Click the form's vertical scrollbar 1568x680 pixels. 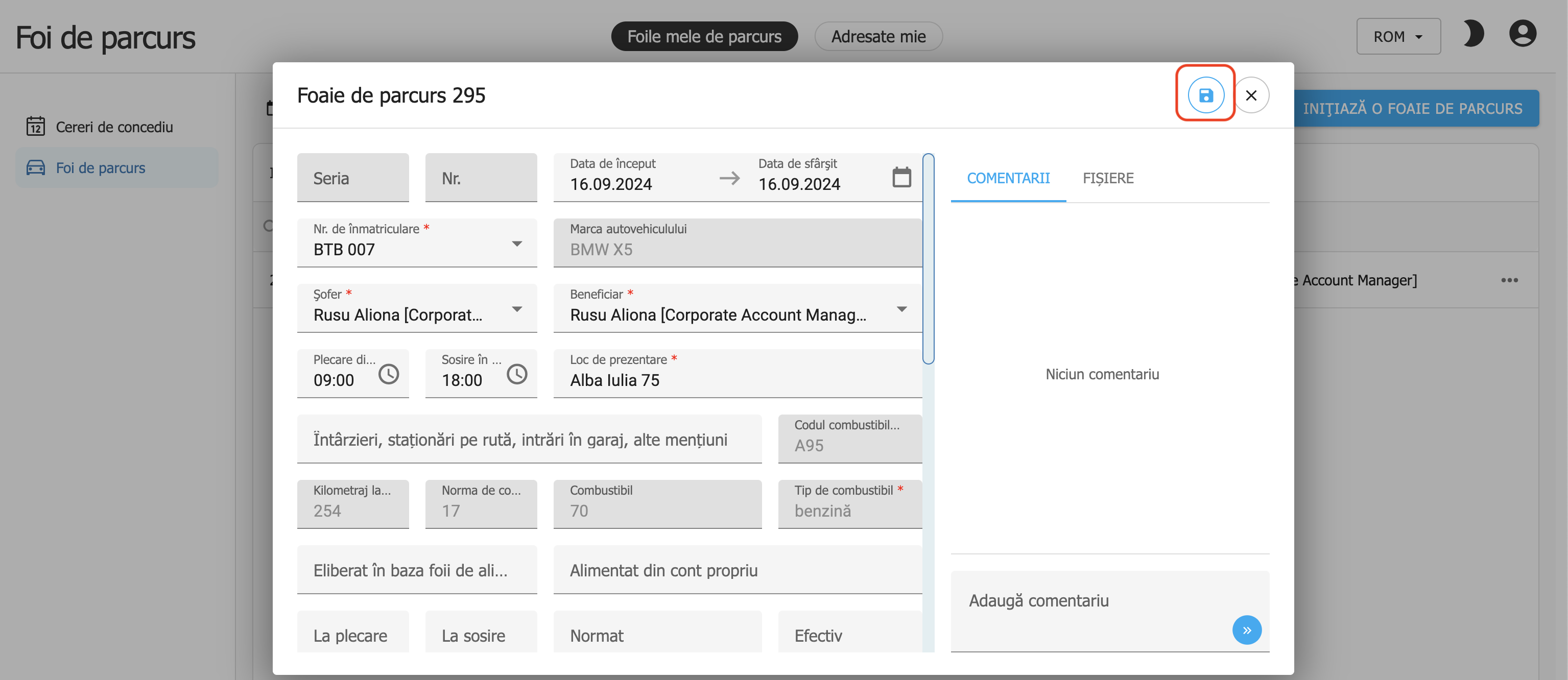tap(928, 259)
